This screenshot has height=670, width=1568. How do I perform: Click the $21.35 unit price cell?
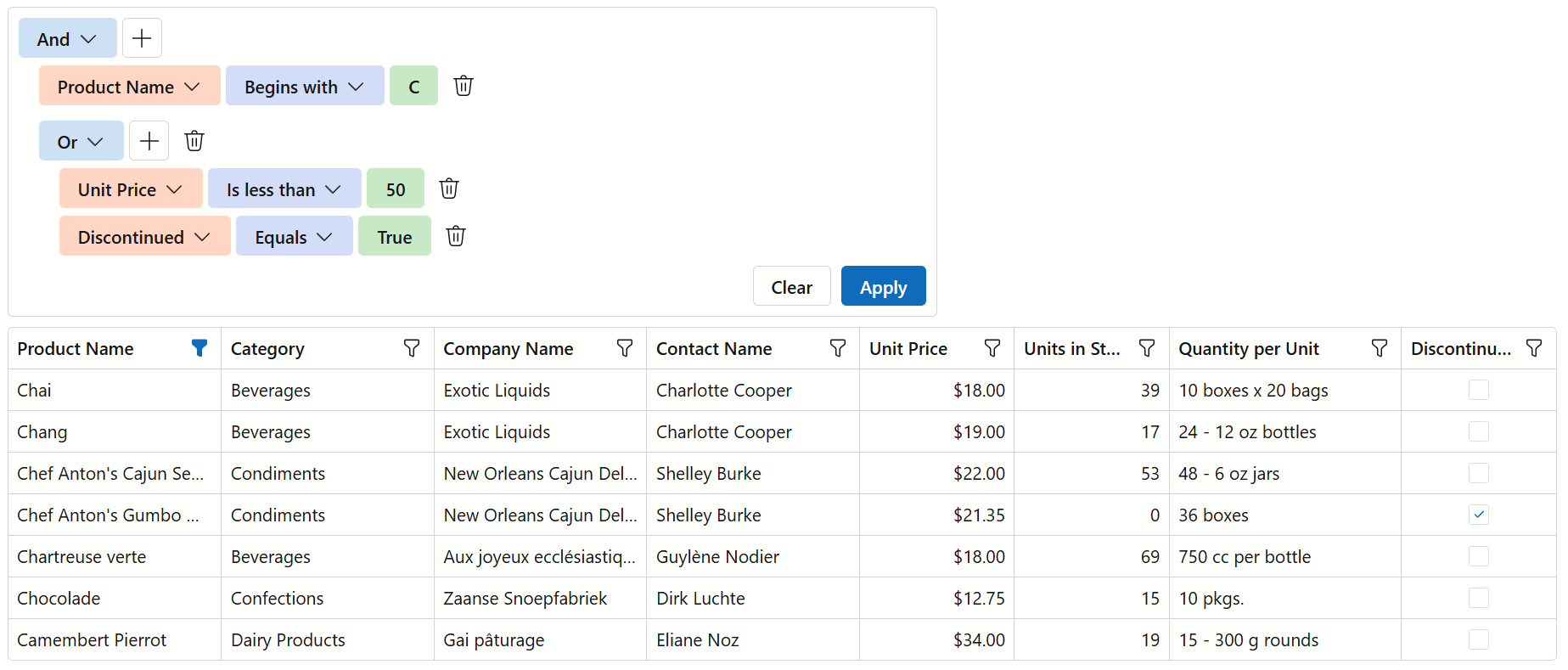[936, 515]
